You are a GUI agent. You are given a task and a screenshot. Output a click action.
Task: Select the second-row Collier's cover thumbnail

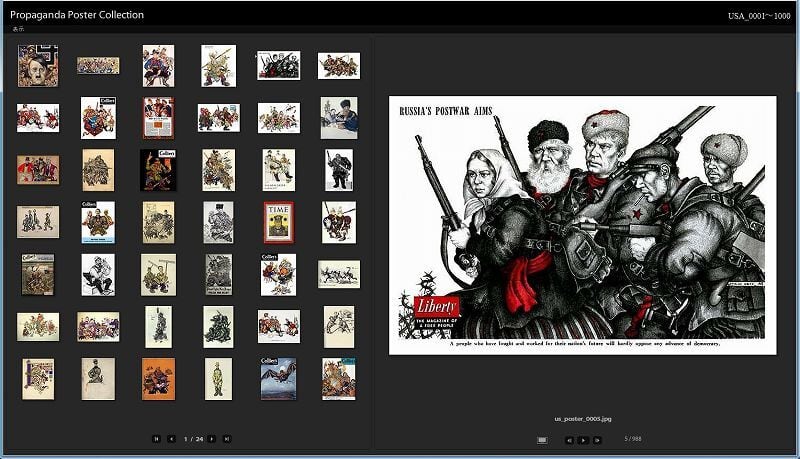(98, 118)
